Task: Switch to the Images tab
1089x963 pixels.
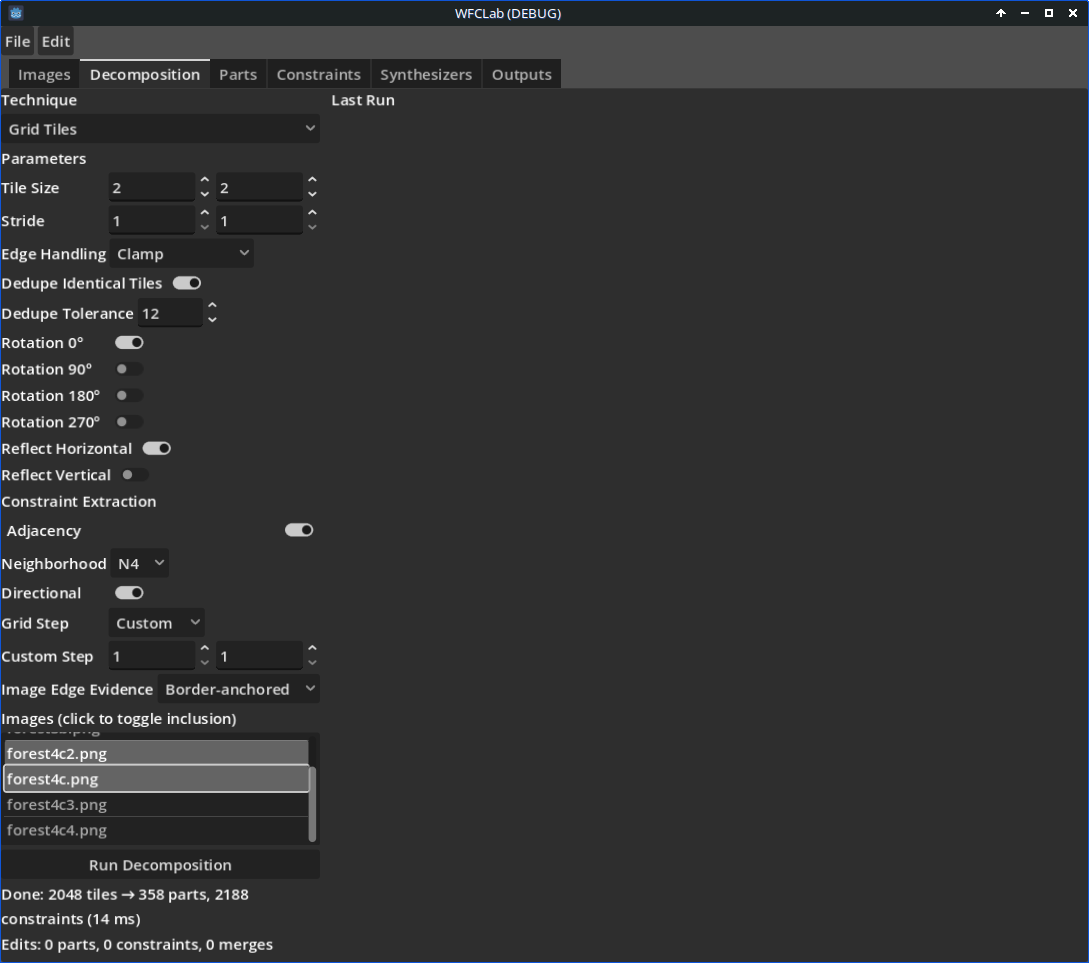Action: pos(44,74)
